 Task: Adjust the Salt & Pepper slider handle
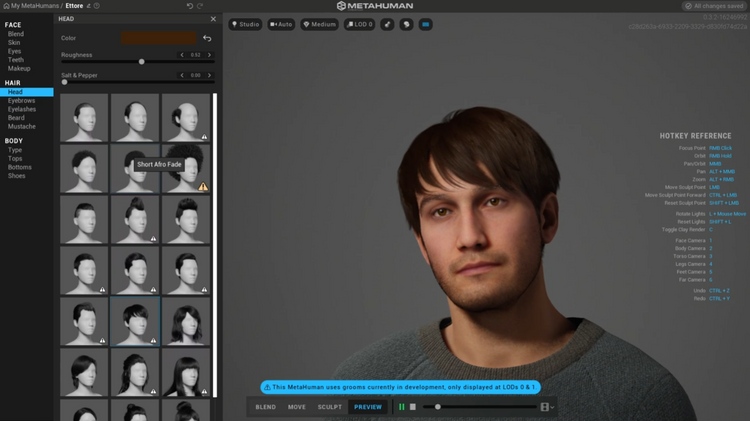click(x=65, y=82)
